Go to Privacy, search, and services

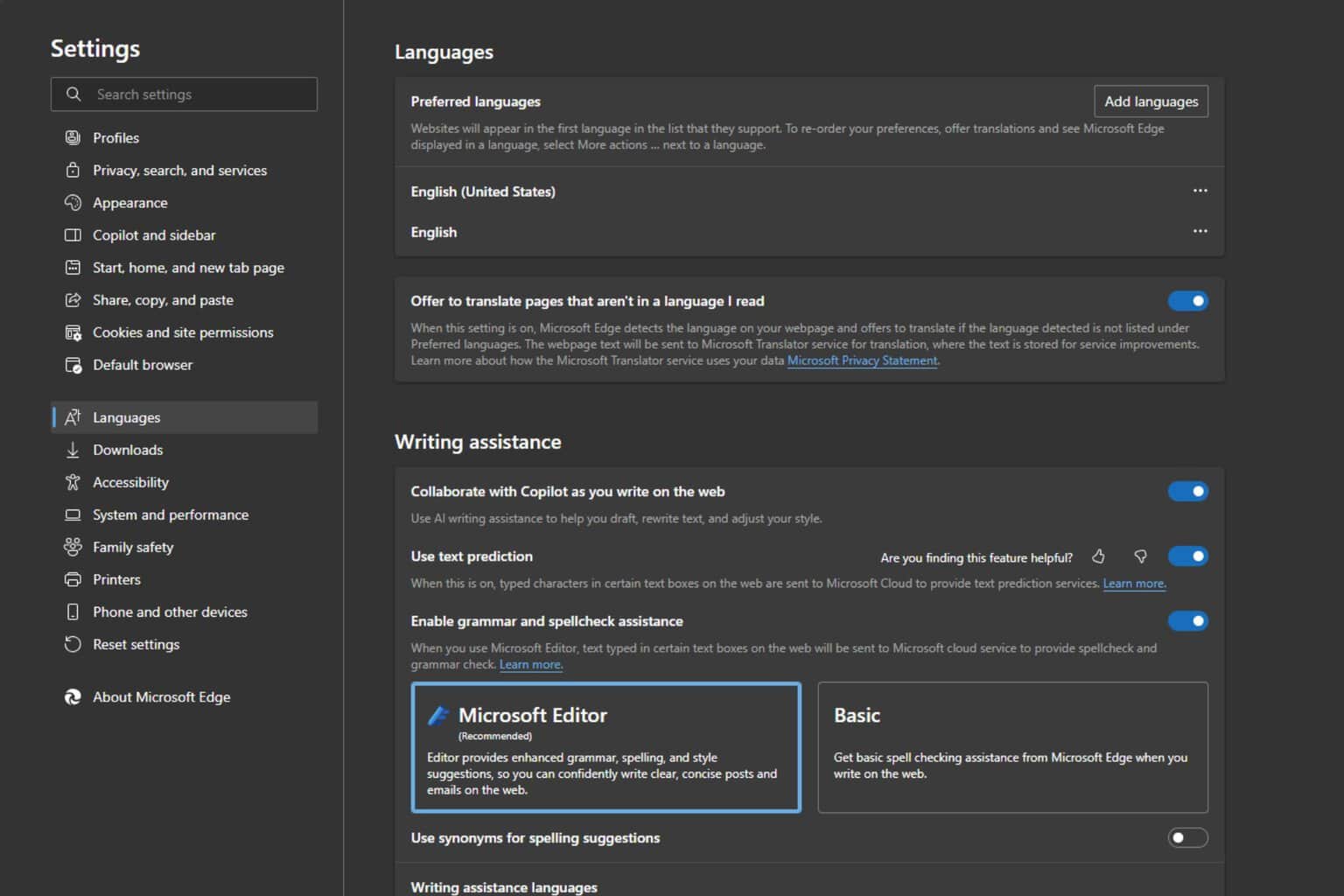184,170
